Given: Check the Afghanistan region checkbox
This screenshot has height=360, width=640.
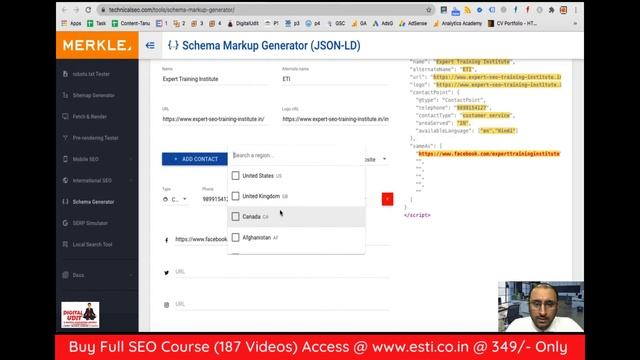Looking at the screenshot, I should (x=236, y=238).
